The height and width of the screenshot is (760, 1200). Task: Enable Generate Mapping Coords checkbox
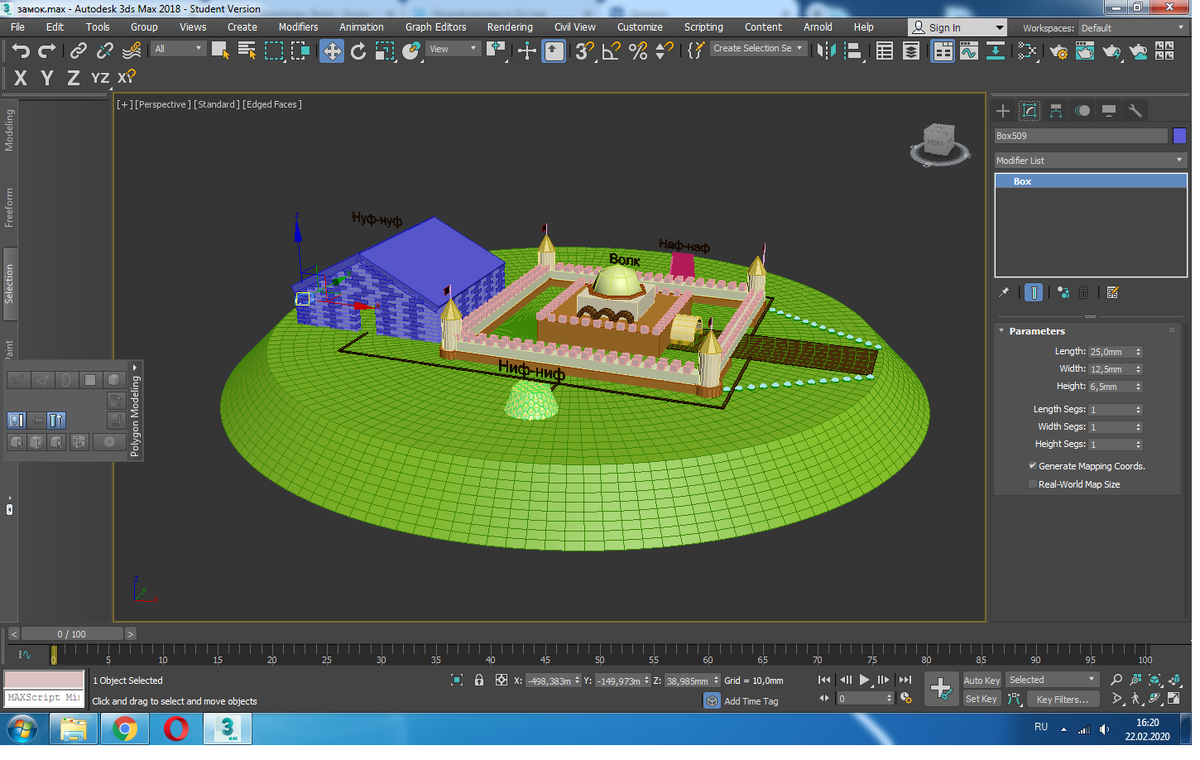coord(1033,466)
